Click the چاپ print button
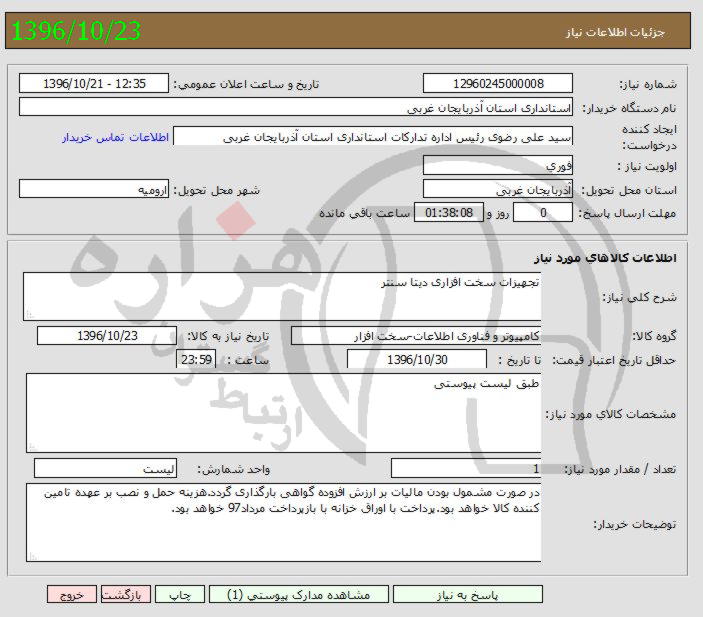The width and height of the screenshot is (703, 617). [180, 595]
